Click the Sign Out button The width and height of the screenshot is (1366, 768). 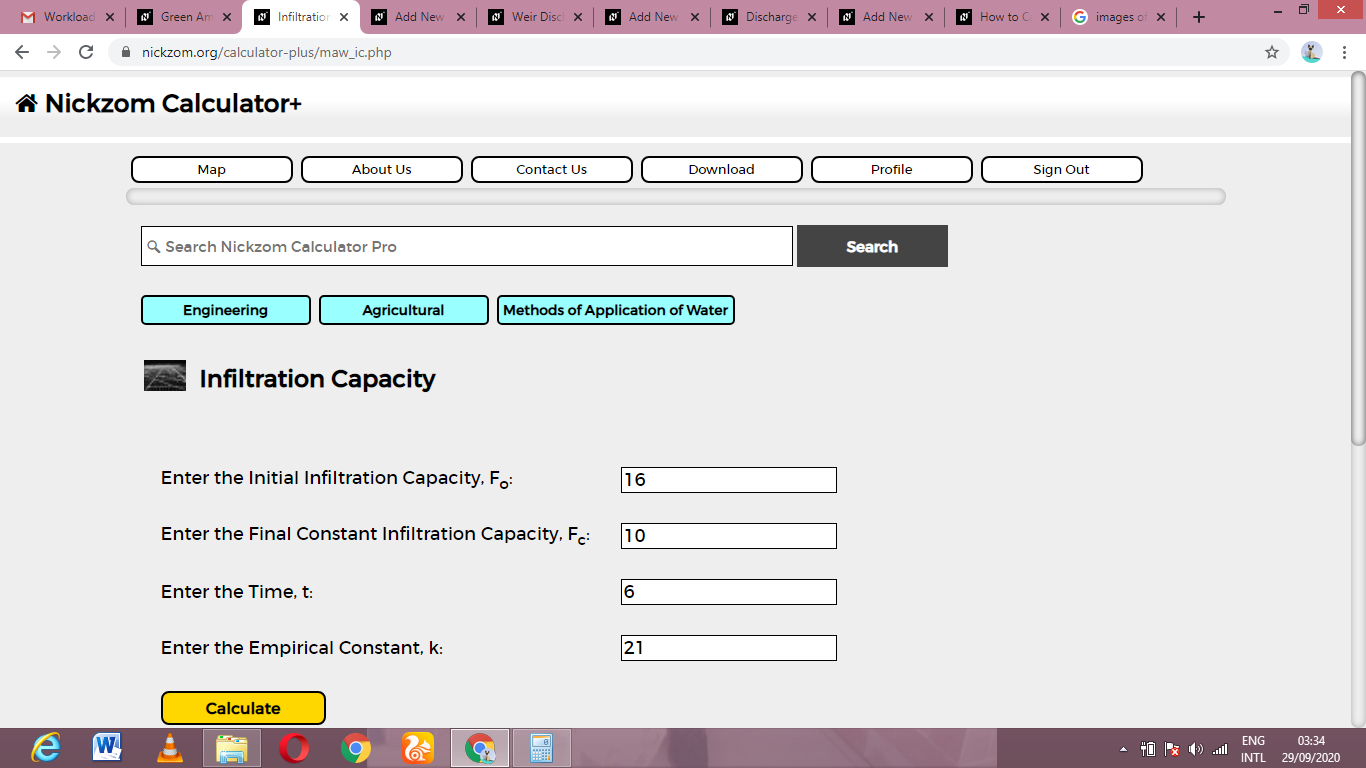pyautogui.click(x=1062, y=169)
